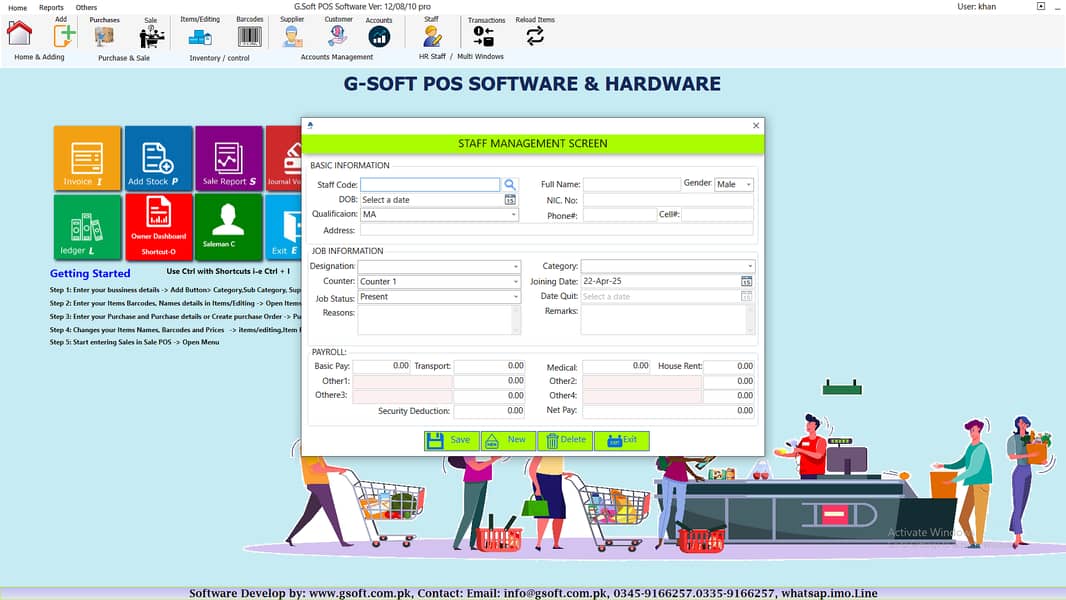Open the Home house icon
Screen dimensions: 1066x600
[19, 33]
